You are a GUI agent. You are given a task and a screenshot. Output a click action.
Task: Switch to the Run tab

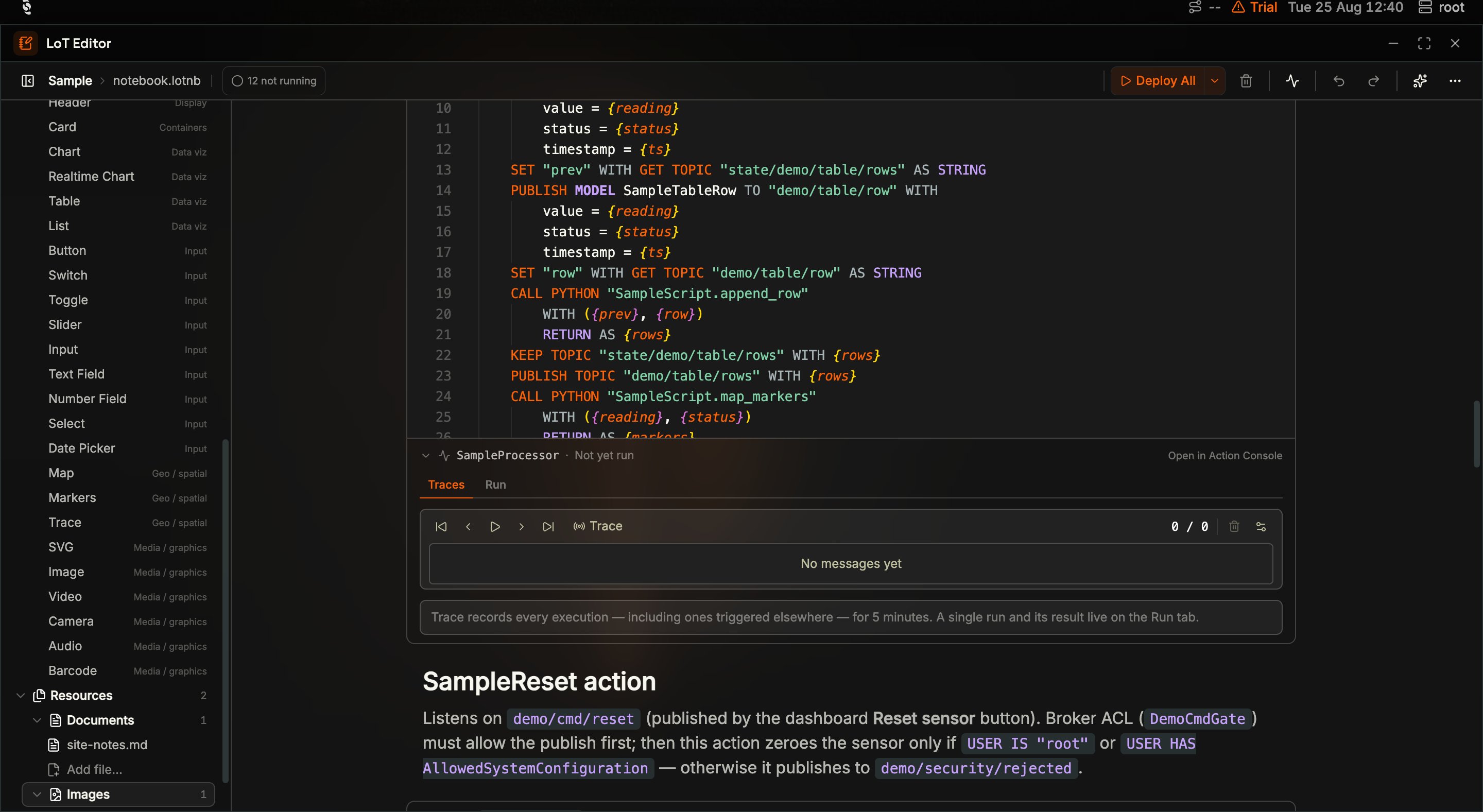coord(495,485)
